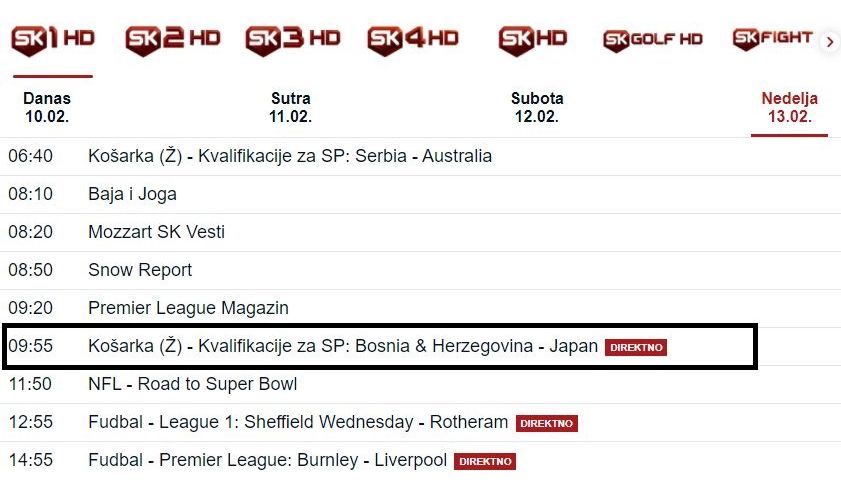The image size is (841, 492).
Task: Switch to the Sutra 11.02. tab
Action: pyautogui.click(x=291, y=107)
